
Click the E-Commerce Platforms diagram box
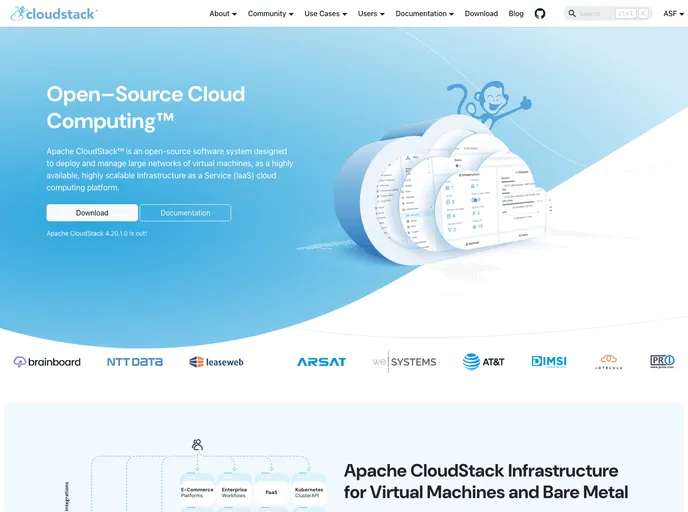197,492
